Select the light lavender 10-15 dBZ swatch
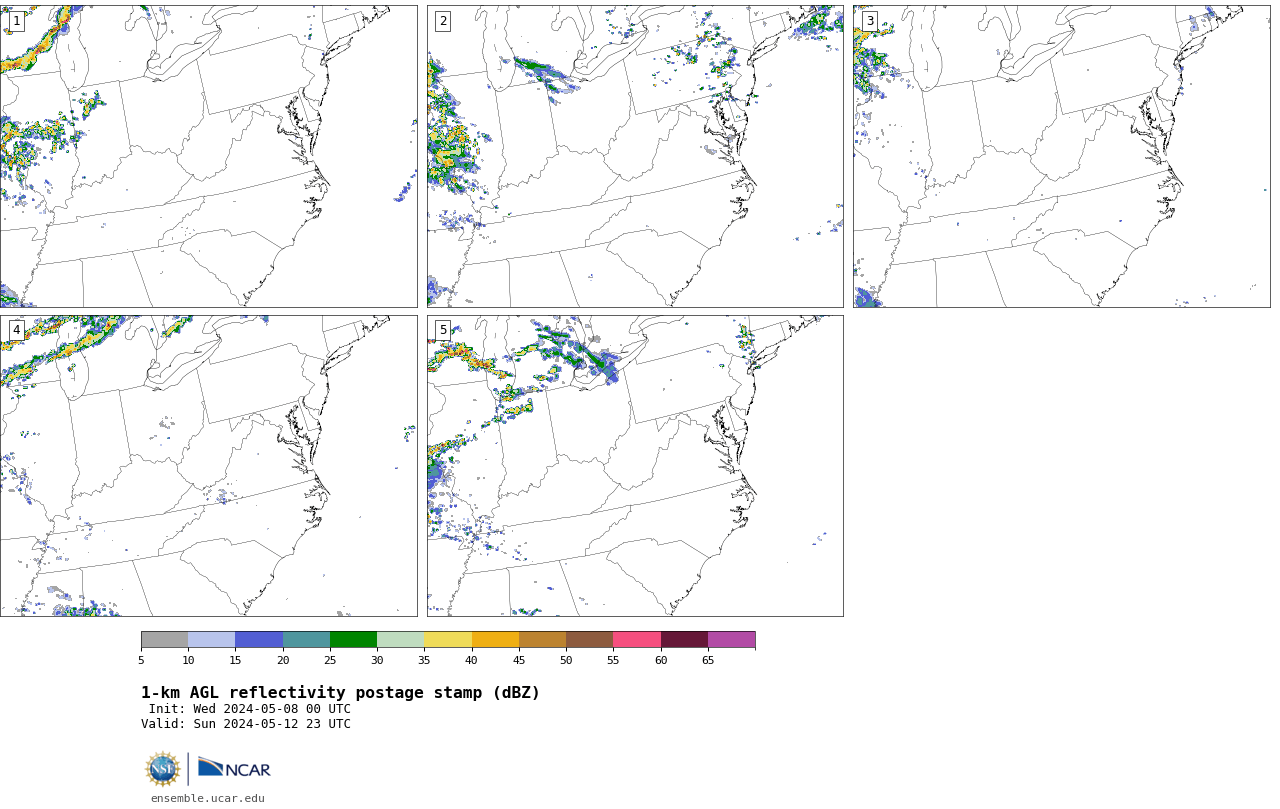The width and height of the screenshot is (1280, 809). pyautogui.click(x=211, y=640)
